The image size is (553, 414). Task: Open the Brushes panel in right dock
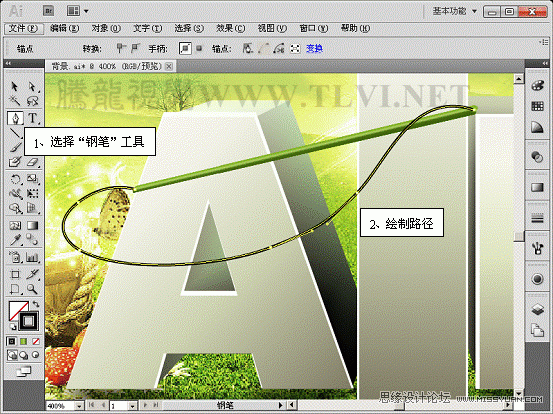tap(537, 248)
